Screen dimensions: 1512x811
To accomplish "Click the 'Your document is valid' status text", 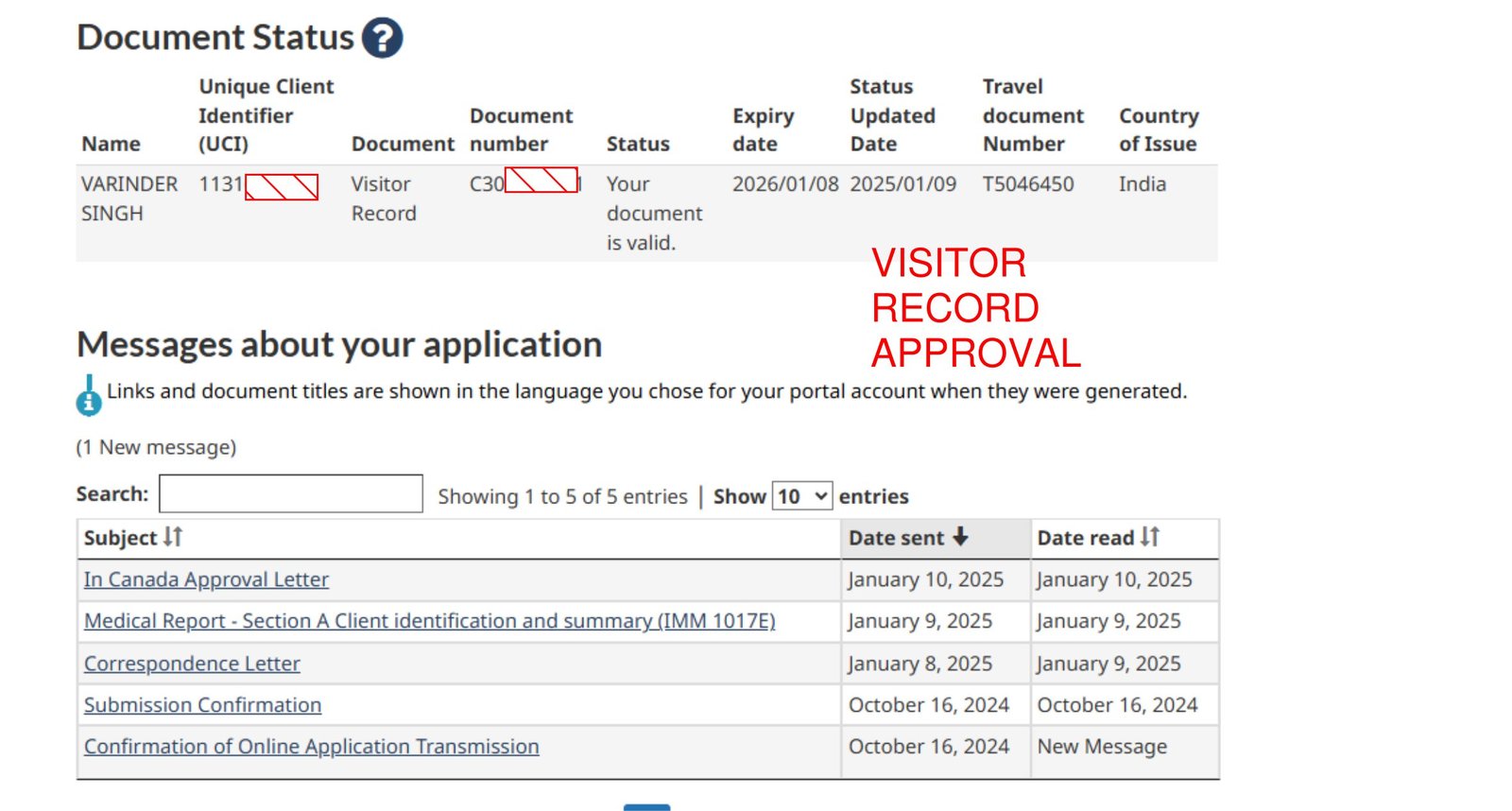I will (x=653, y=214).
